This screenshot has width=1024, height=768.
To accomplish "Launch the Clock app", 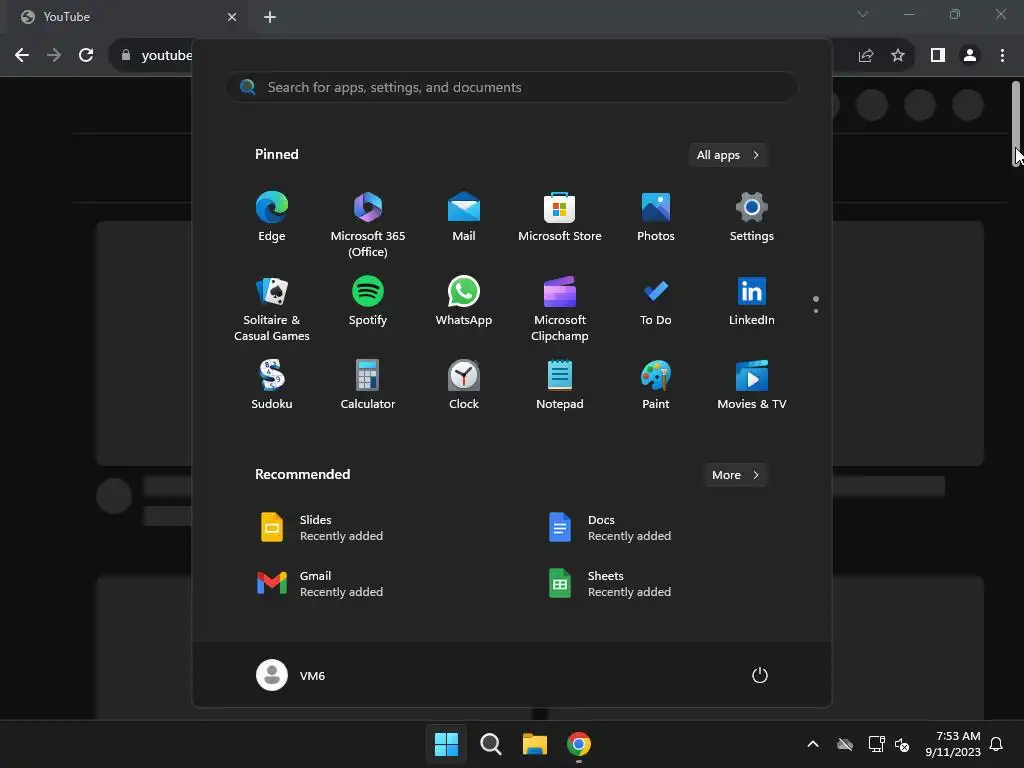I will [464, 385].
